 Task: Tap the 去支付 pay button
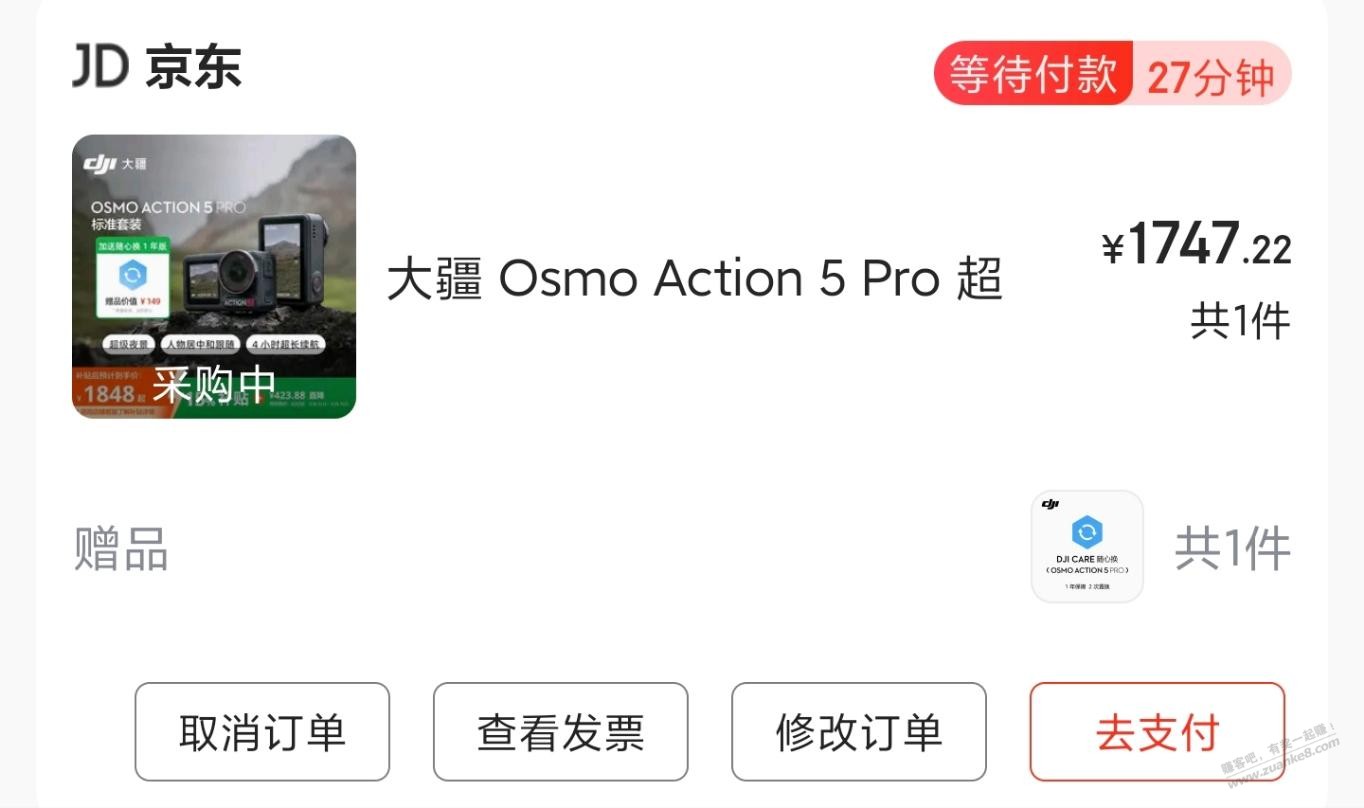1157,732
